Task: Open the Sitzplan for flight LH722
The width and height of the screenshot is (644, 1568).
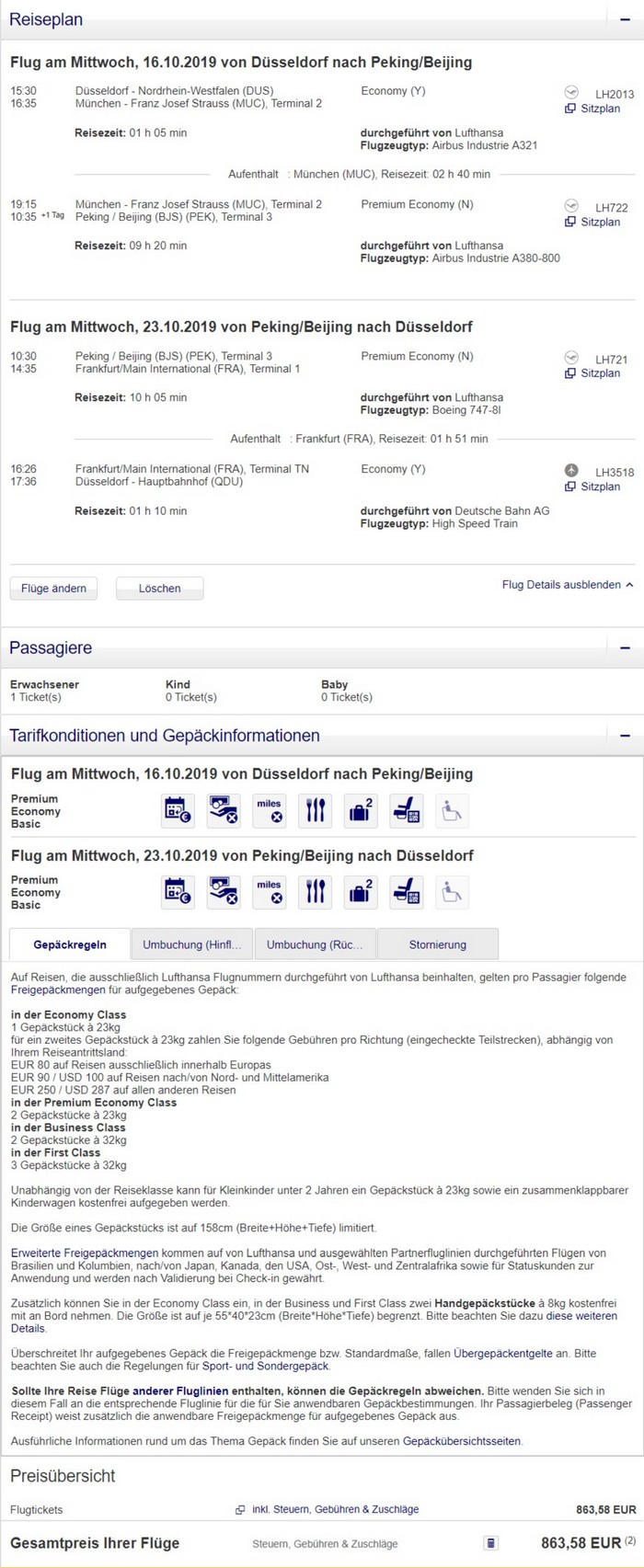Action: tap(593, 222)
